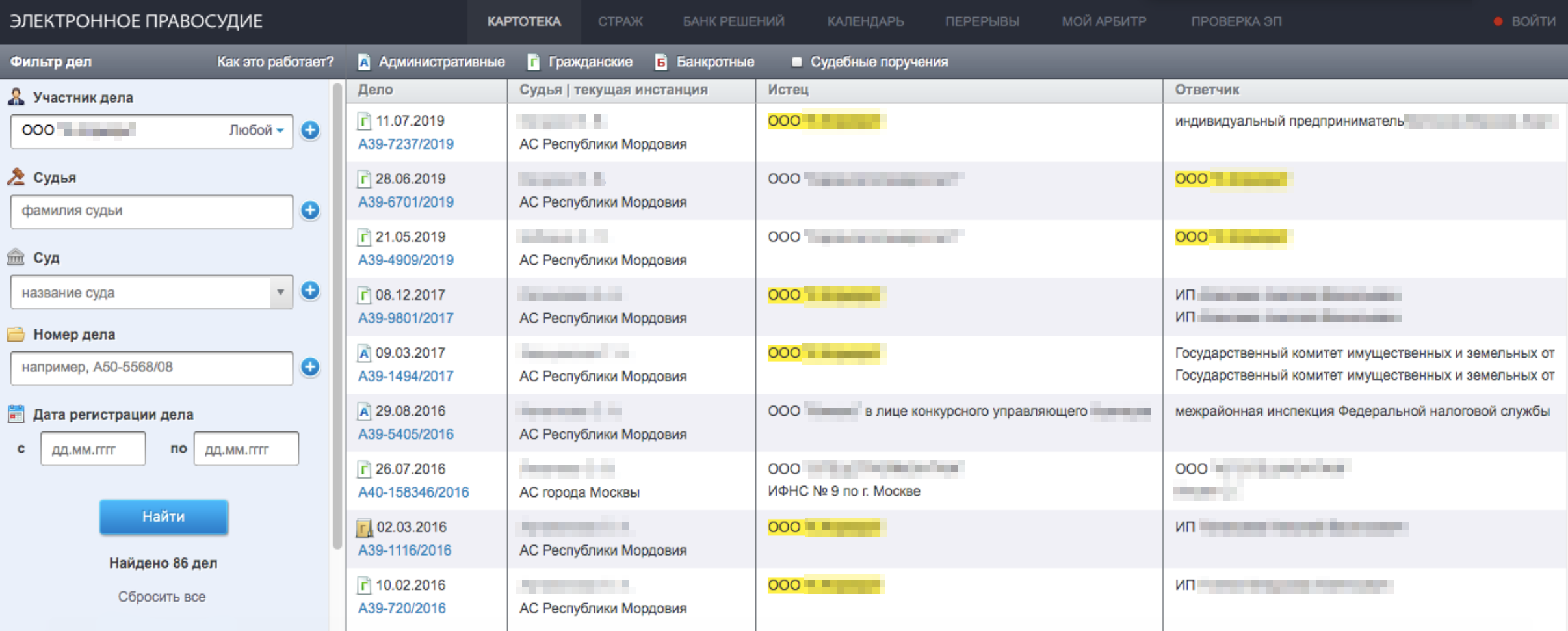Click administrative case icon beside 09.03.2017
The width and height of the screenshot is (1568, 631).
coord(364,353)
